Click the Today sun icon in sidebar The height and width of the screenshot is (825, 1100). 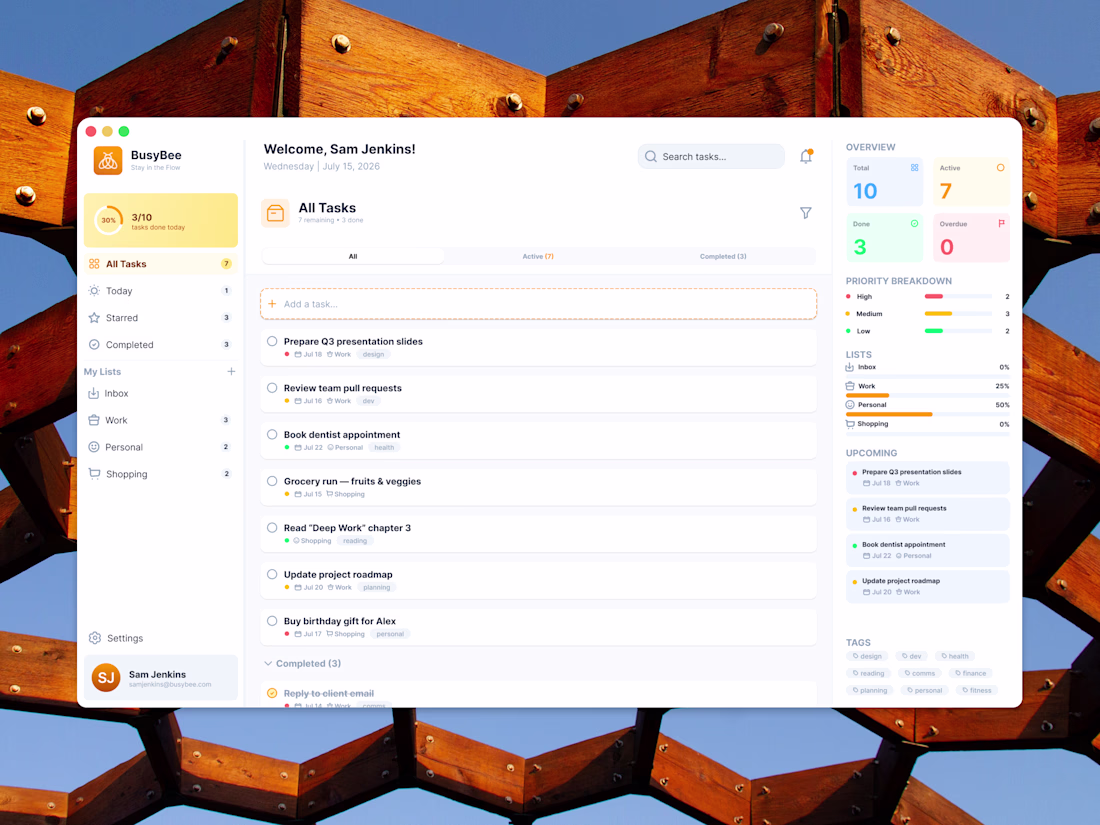94,290
